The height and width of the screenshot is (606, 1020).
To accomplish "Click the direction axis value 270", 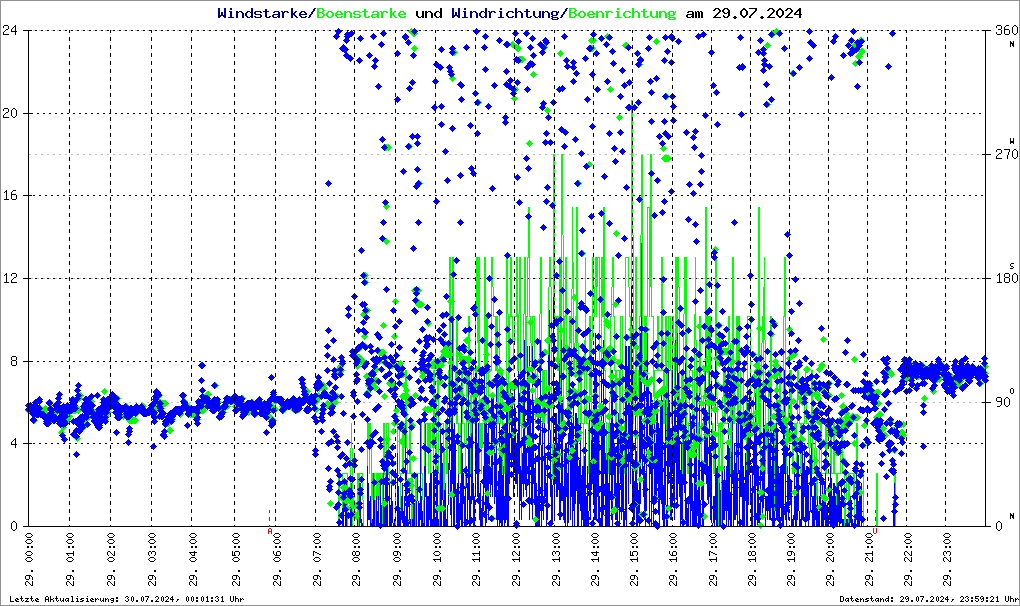I will tap(1006, 154).
